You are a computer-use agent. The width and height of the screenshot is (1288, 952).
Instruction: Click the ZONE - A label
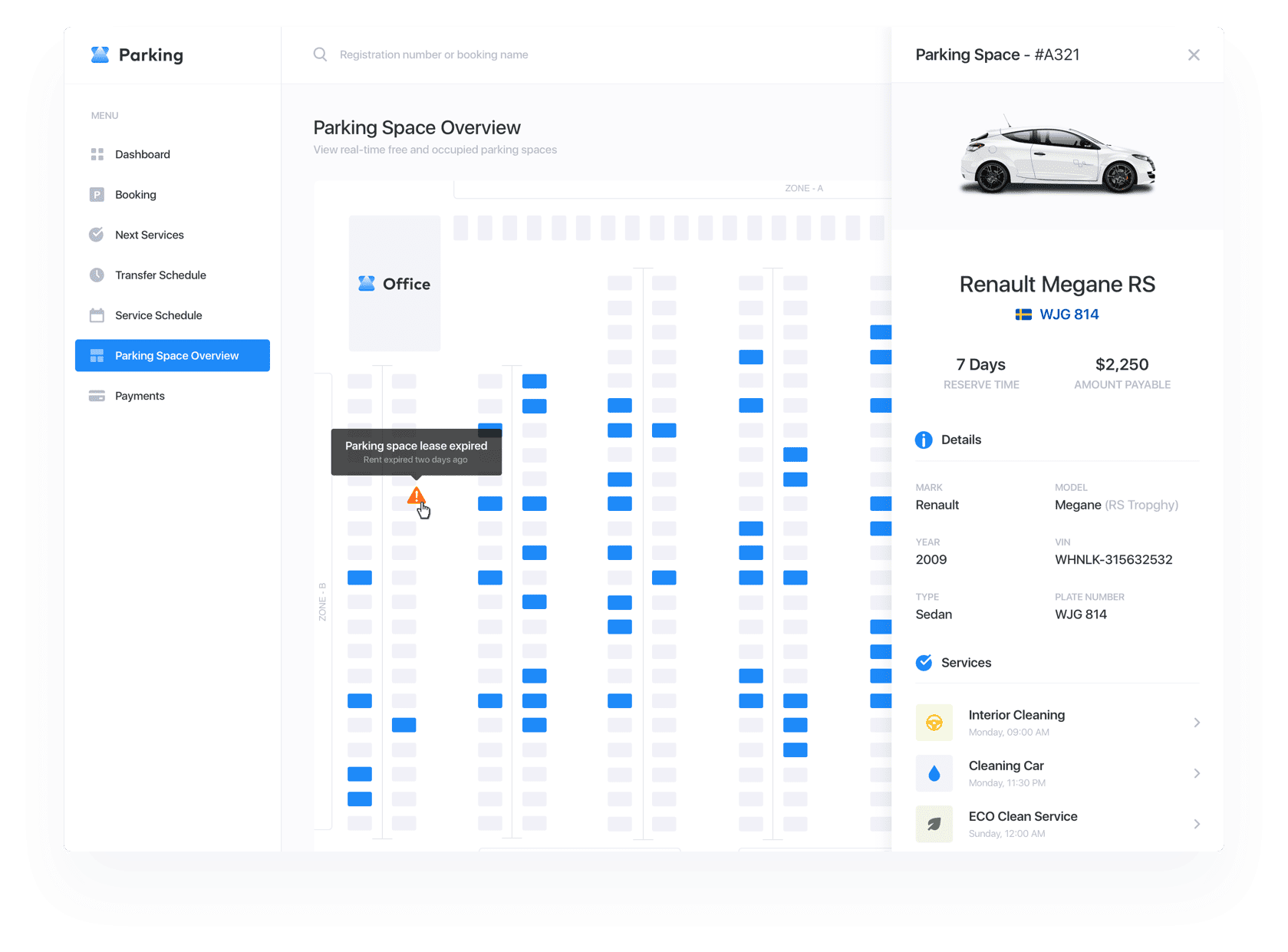tap(803, 188)
